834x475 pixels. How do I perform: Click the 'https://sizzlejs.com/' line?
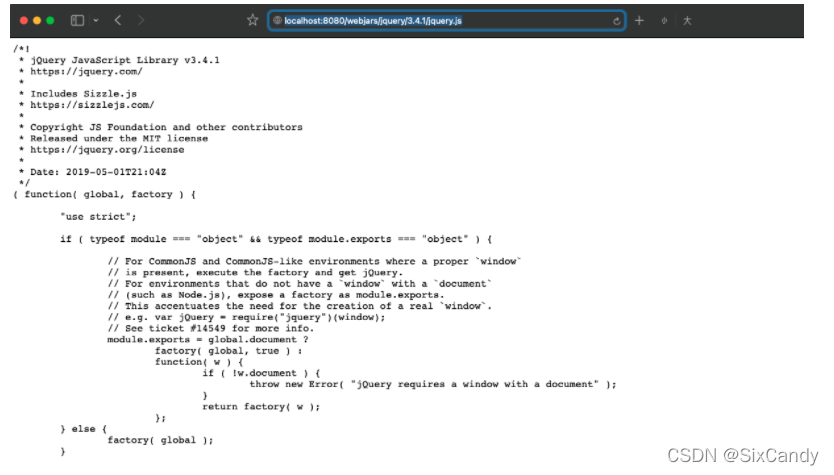[x=92, y=105]
